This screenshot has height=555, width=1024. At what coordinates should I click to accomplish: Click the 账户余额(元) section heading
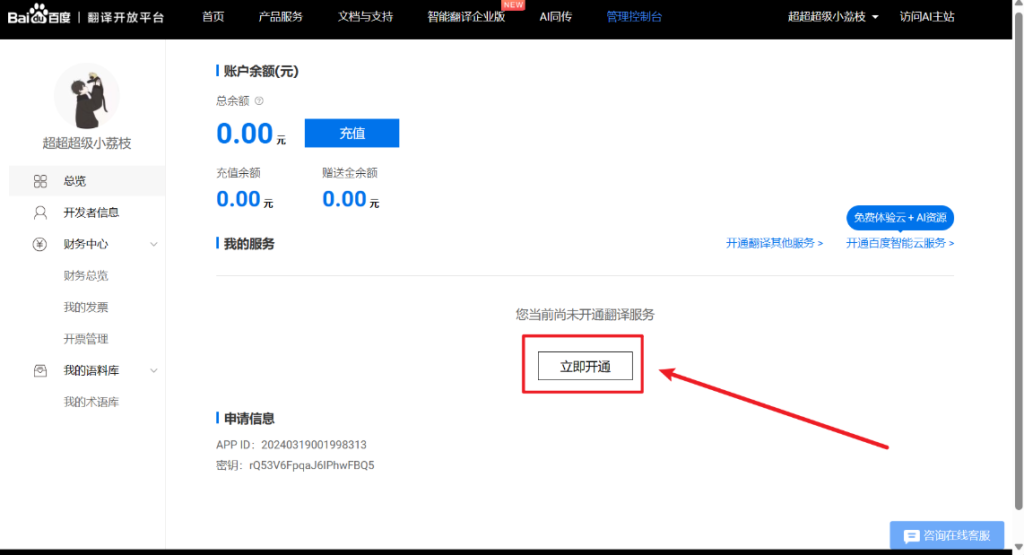pos(261,71)
